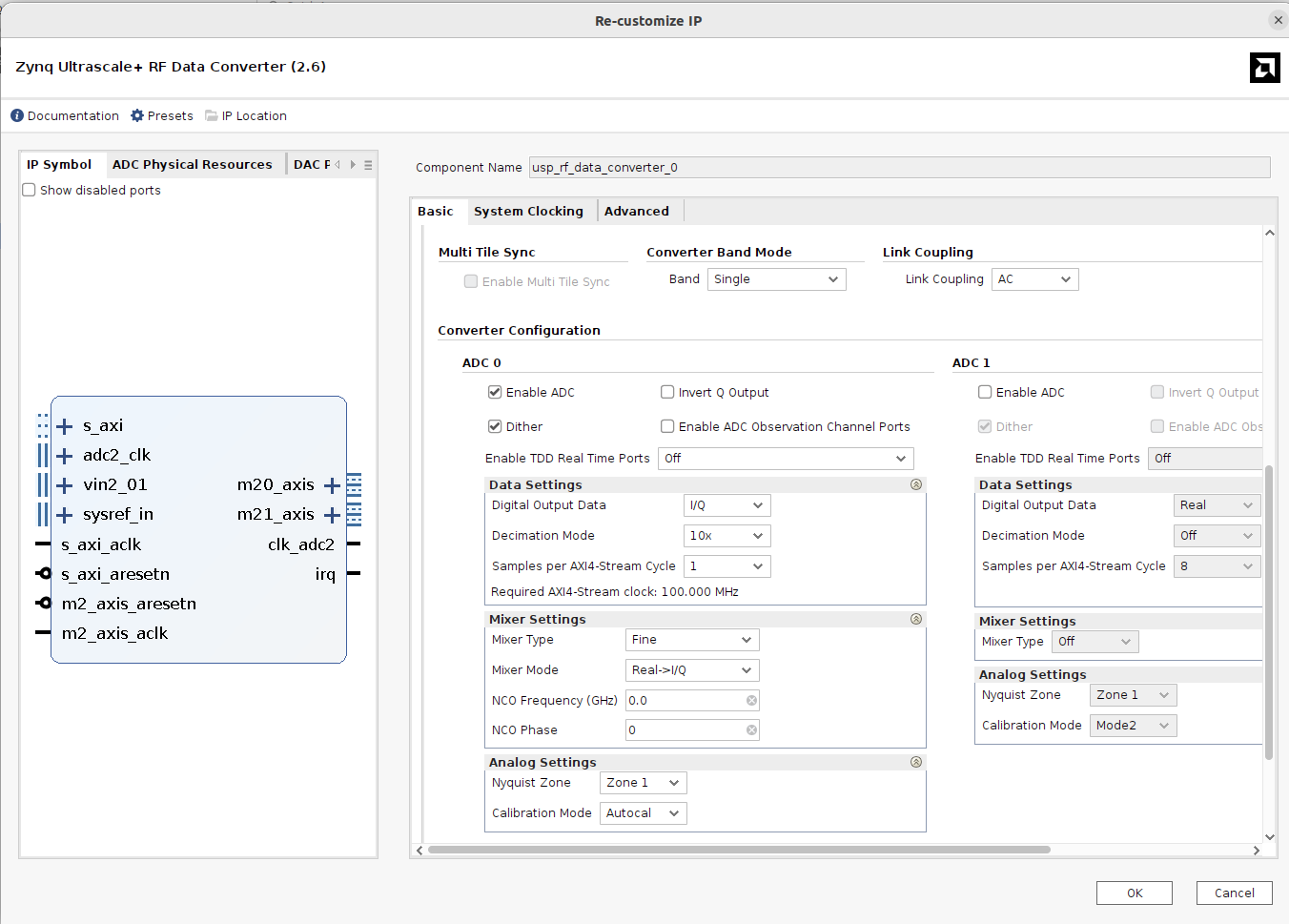
Task: Uncheck Enable ADC for ADC 0
Action: (x=495, y=392)
